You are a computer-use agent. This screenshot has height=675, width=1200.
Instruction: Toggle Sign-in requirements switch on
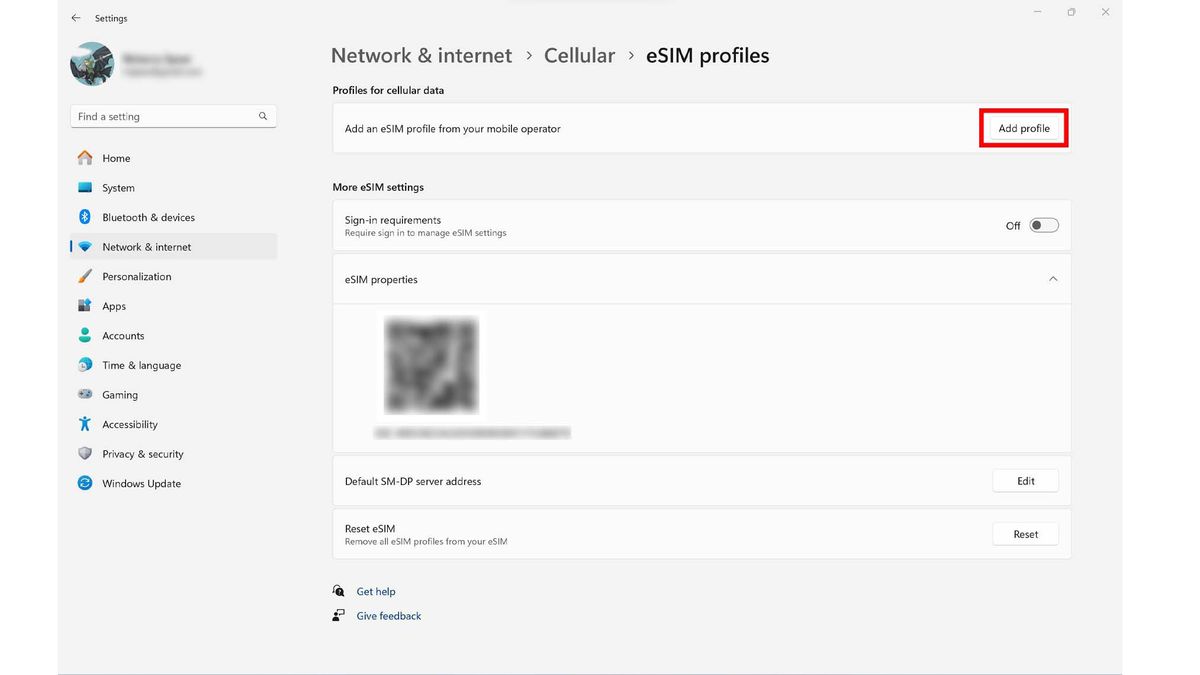click(x=1043, y=225)
